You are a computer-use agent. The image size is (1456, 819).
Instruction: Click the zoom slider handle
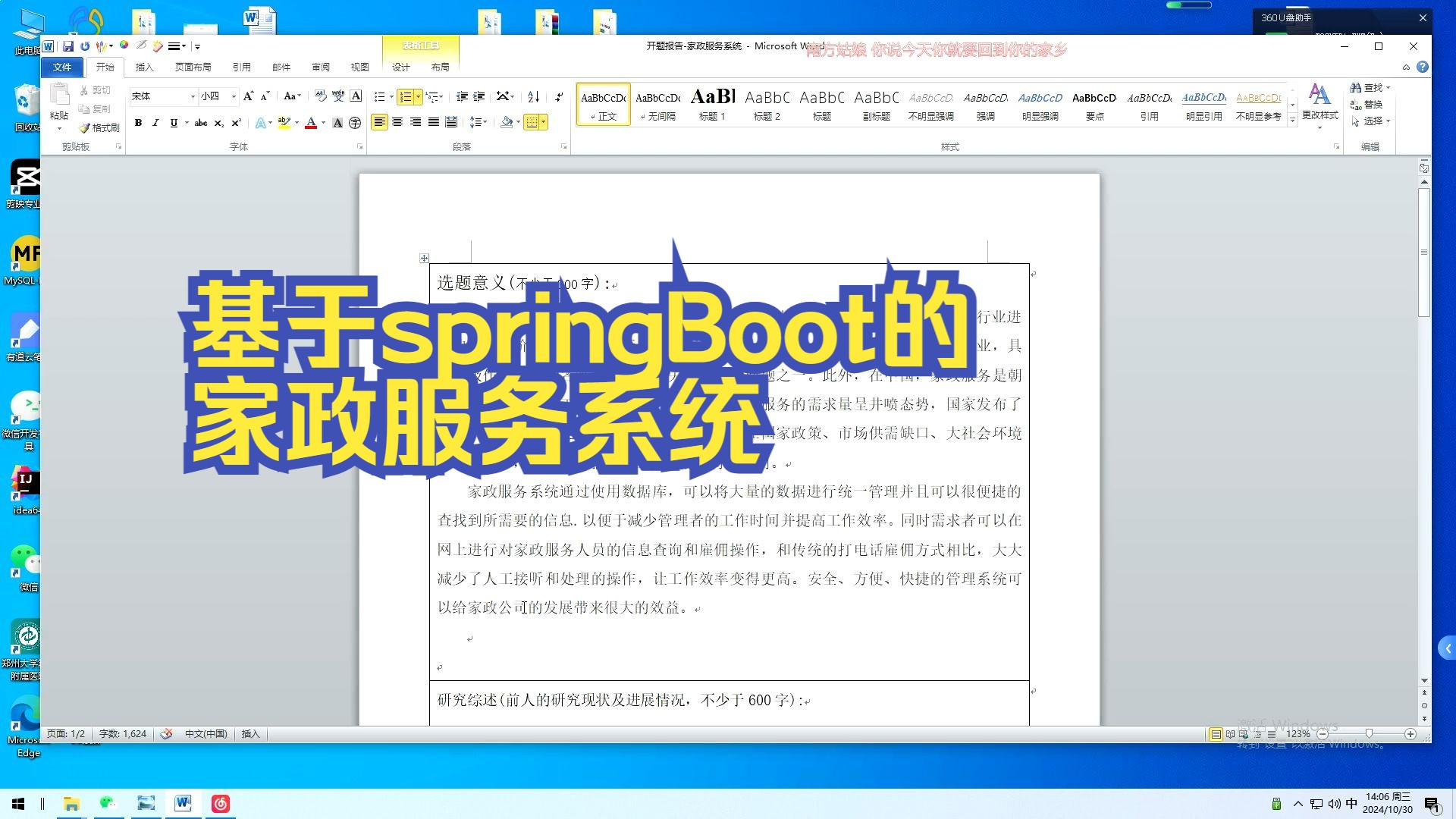click(1369, 734)
